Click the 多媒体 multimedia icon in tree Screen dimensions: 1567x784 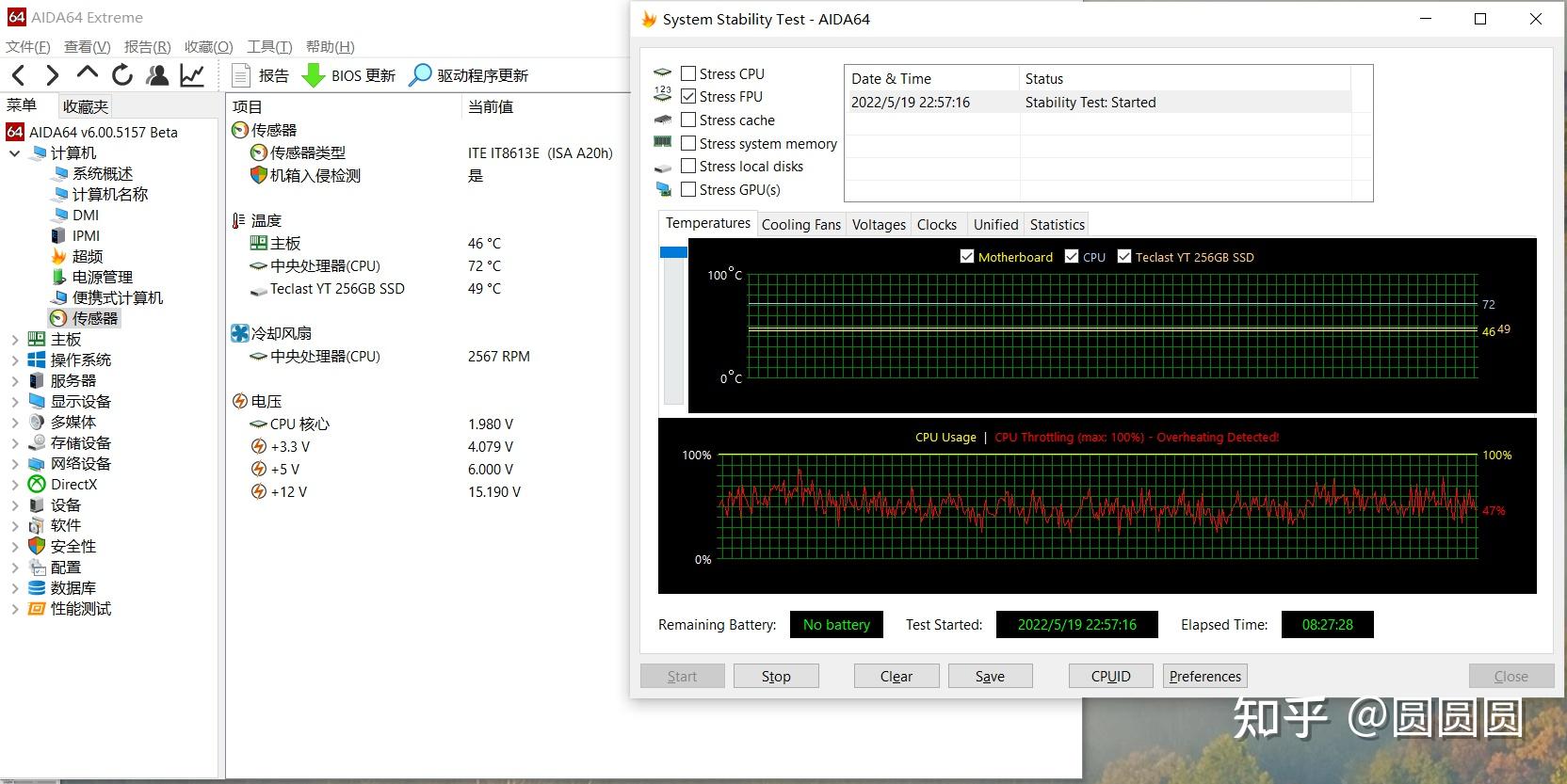pyautogui.click(x=37, y=422)
